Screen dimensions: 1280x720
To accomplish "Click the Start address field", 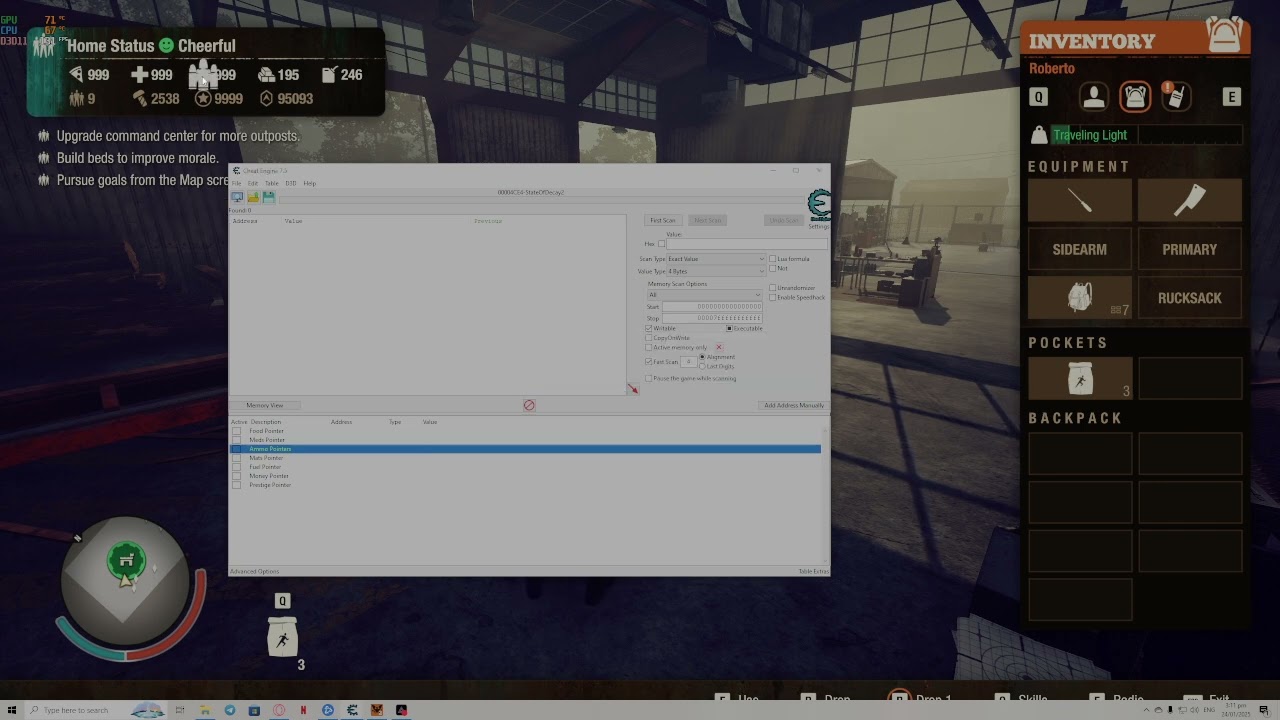I will [712, 306].
